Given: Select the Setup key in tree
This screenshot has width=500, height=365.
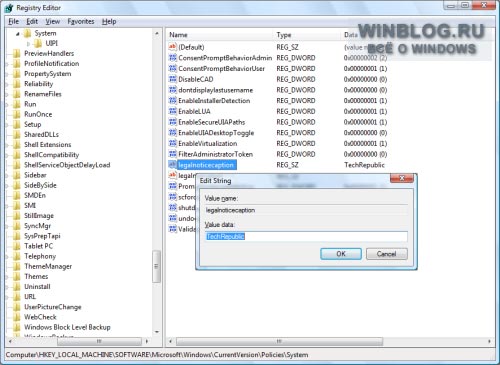Looking at the screenshot, I should (x=32, y=124).
